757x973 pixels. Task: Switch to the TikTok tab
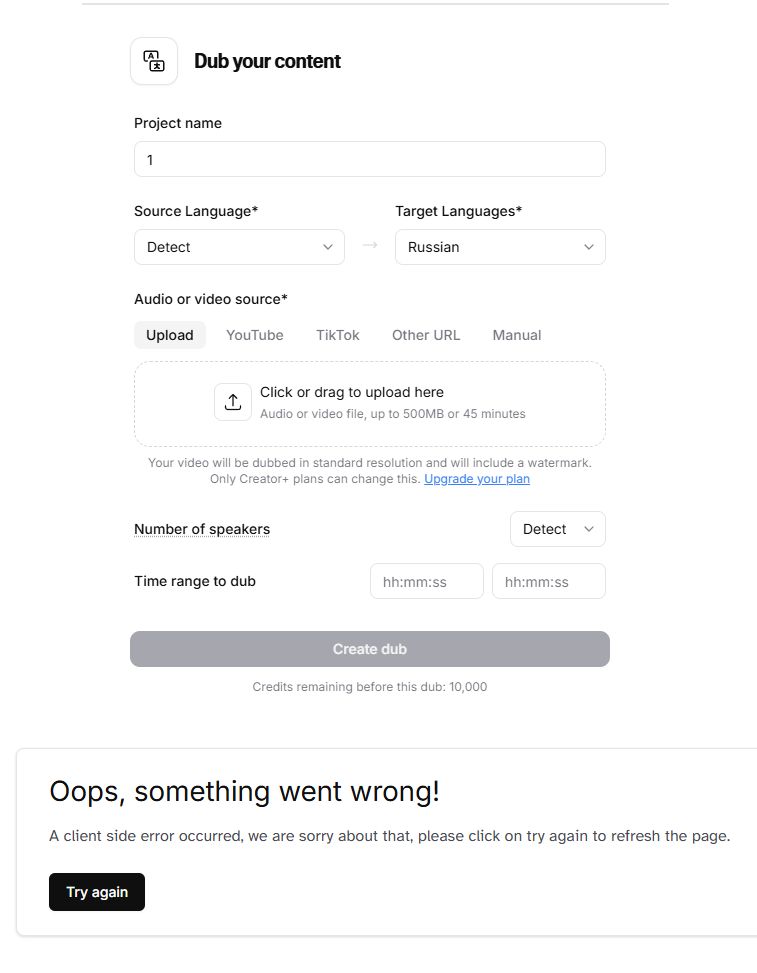click(338, 335)
